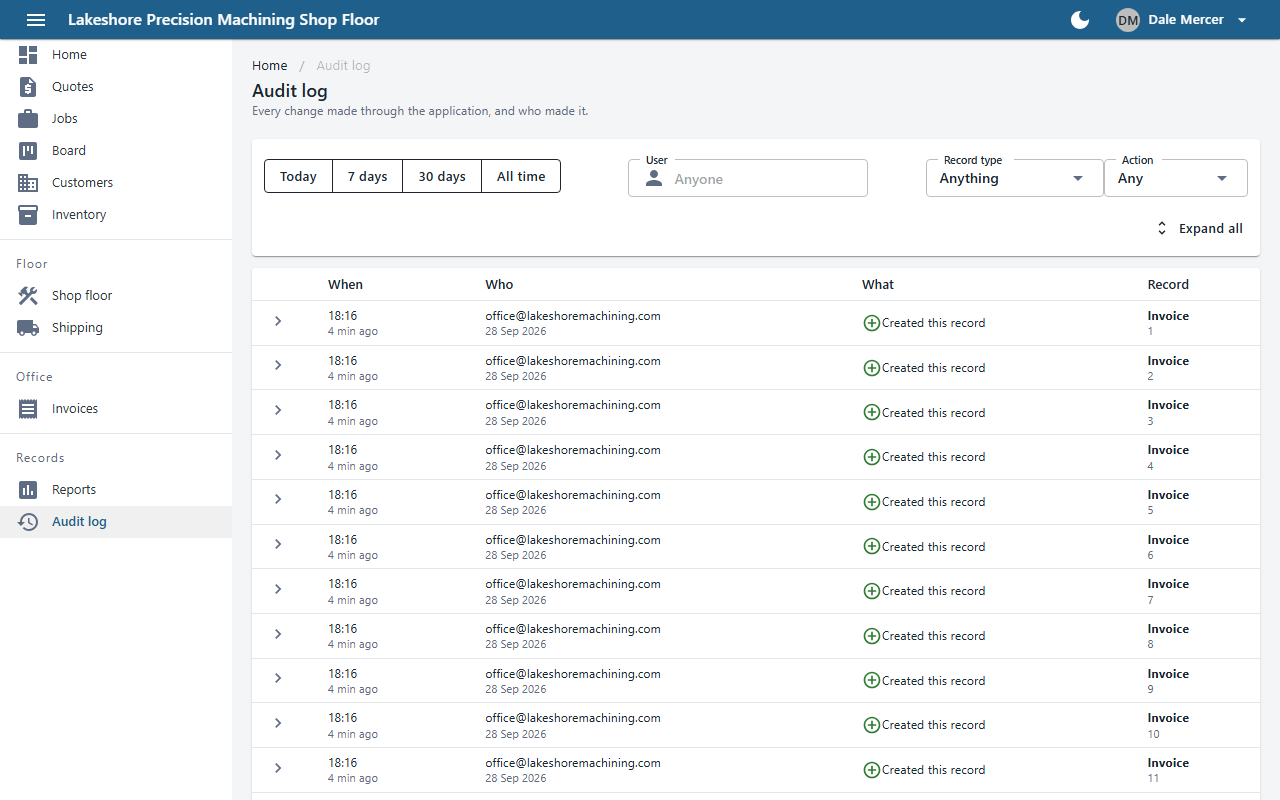Expand the Invoice 7 row

pos(278,589)
